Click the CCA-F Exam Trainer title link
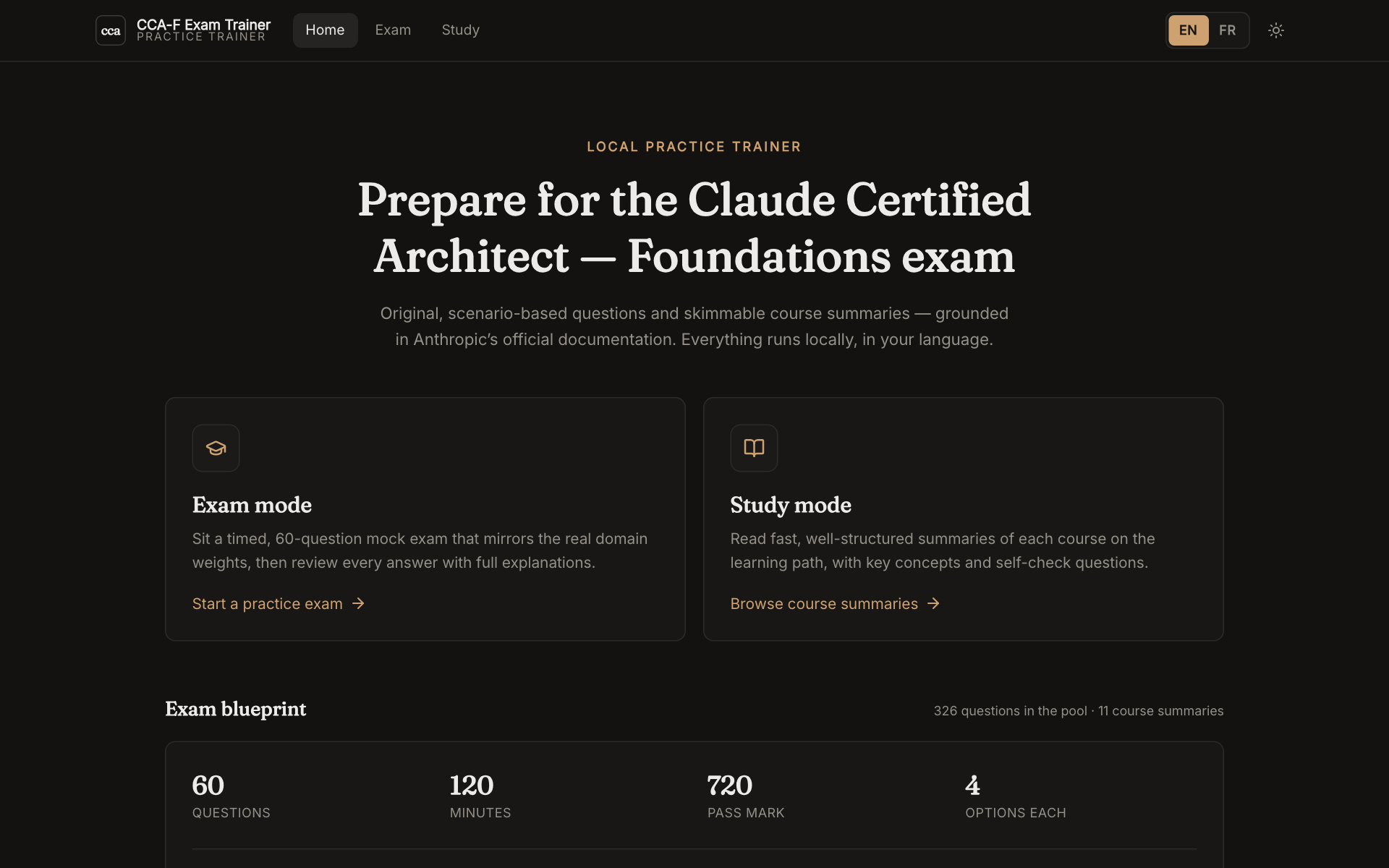 [x=203, y=25]
